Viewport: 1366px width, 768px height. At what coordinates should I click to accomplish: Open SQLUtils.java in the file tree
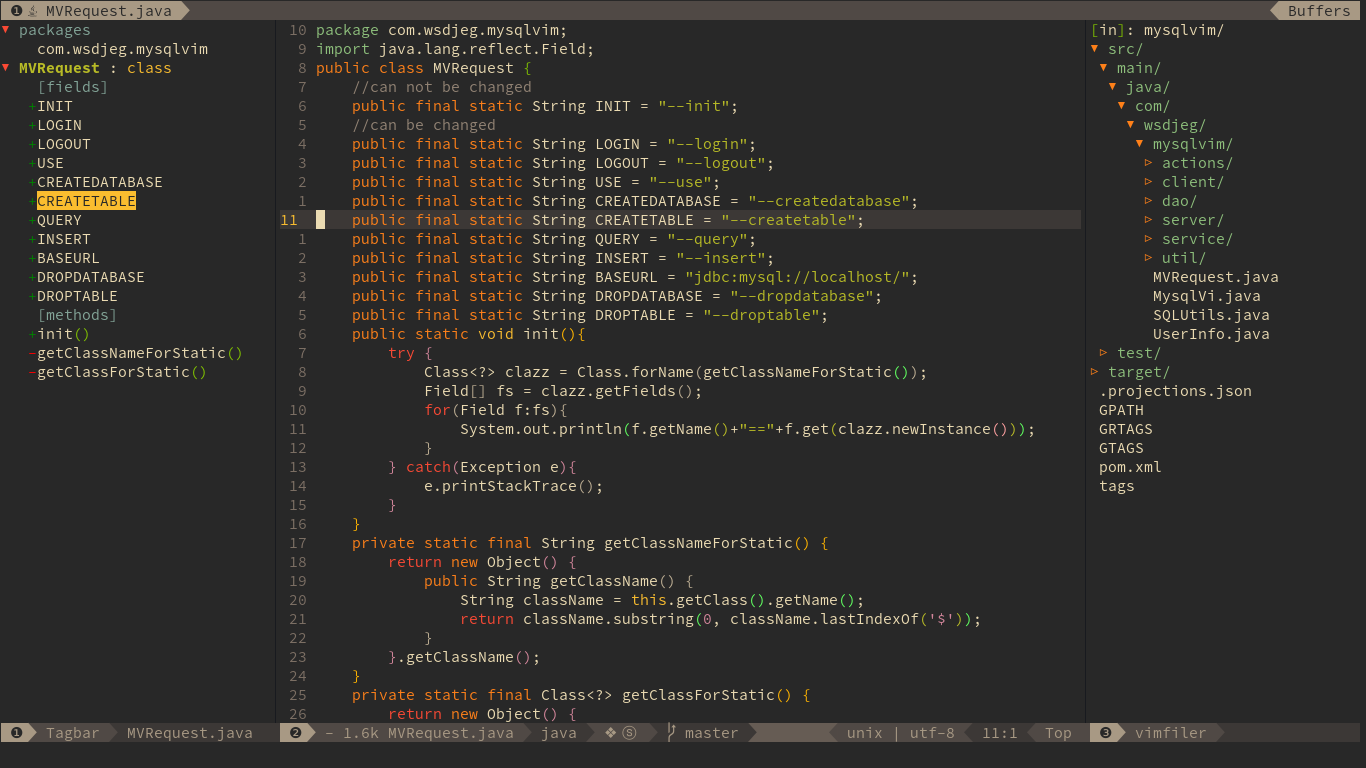point(1211,315)
